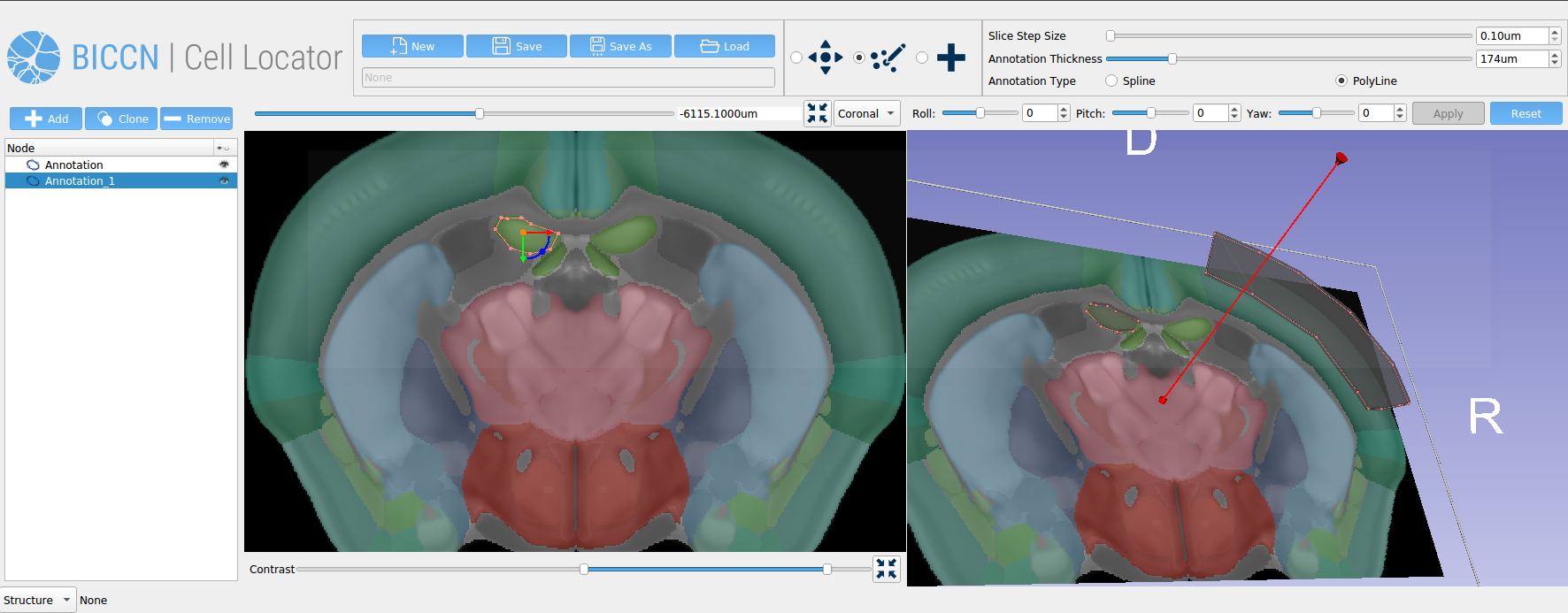
Task: Click the Apply button
Action: (1448, 113)
